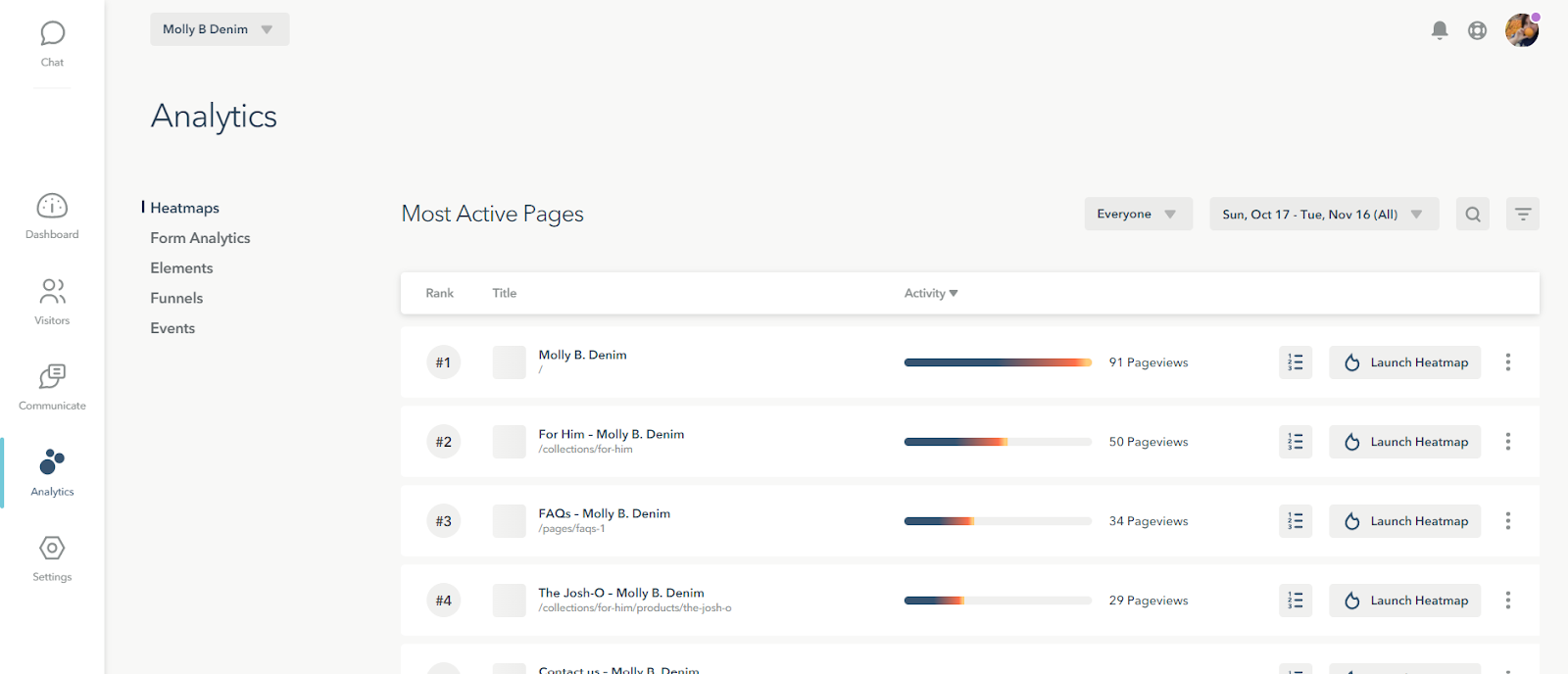Go to Dashboard in the sidebar
Screen dimensions: 1568x674
(52, 217)
